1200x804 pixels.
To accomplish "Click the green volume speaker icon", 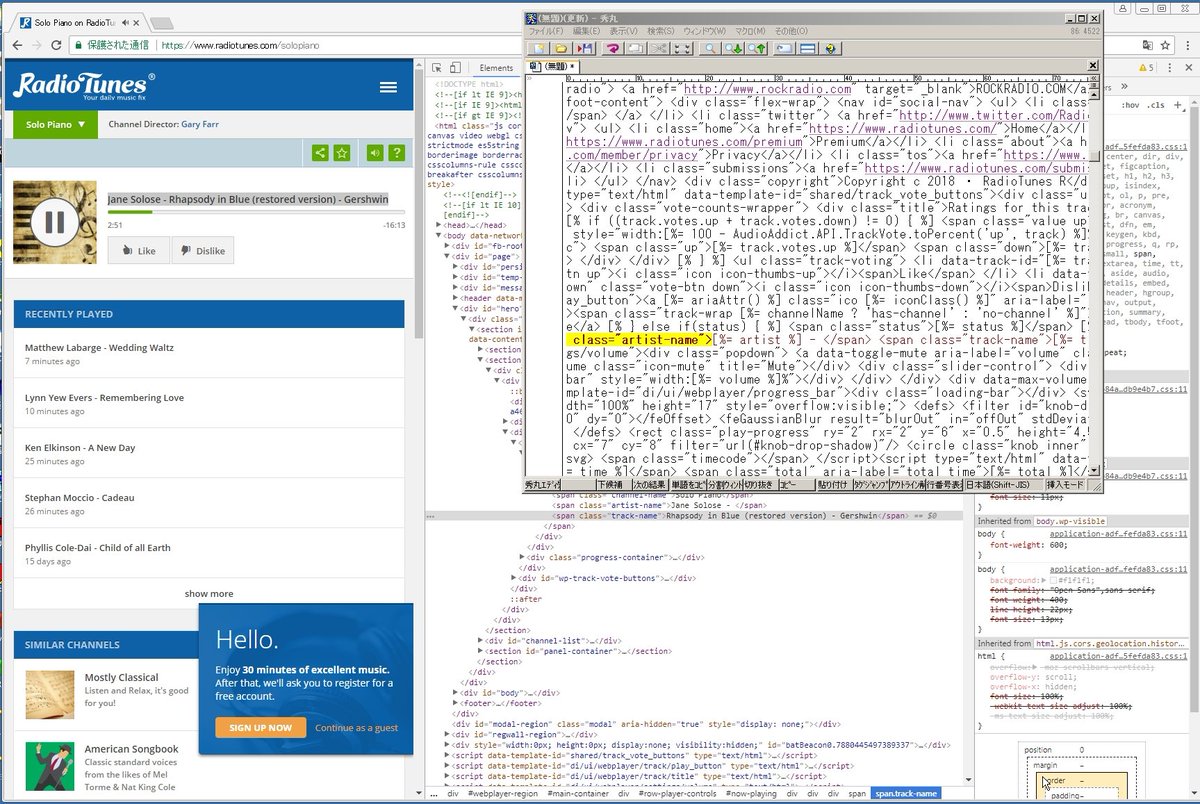I will pos(374,153).
